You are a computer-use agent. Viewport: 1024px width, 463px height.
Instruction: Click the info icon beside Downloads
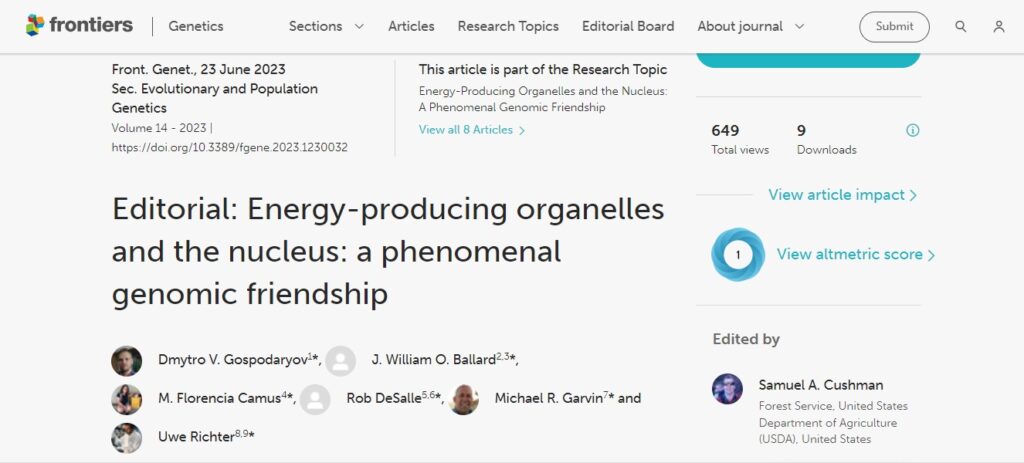912,130
